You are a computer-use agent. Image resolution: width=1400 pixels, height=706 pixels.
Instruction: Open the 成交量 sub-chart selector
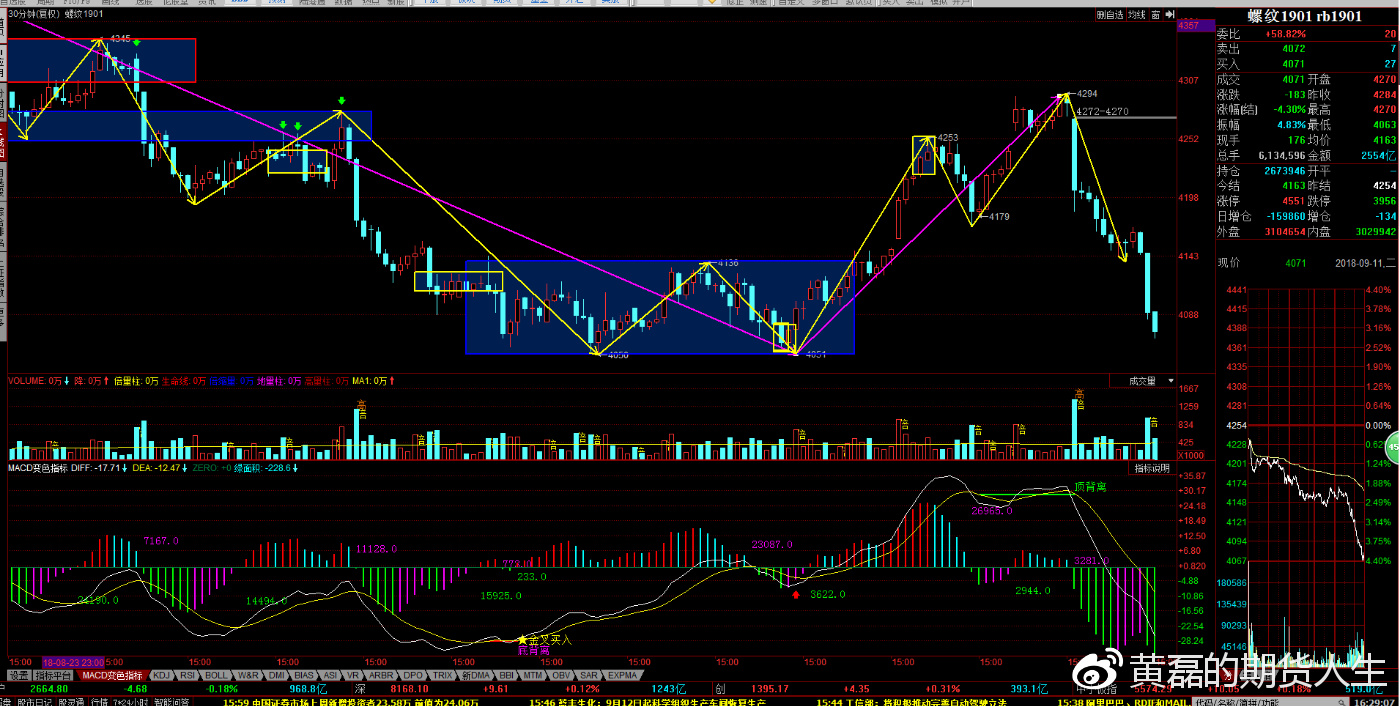[1142, 381]
